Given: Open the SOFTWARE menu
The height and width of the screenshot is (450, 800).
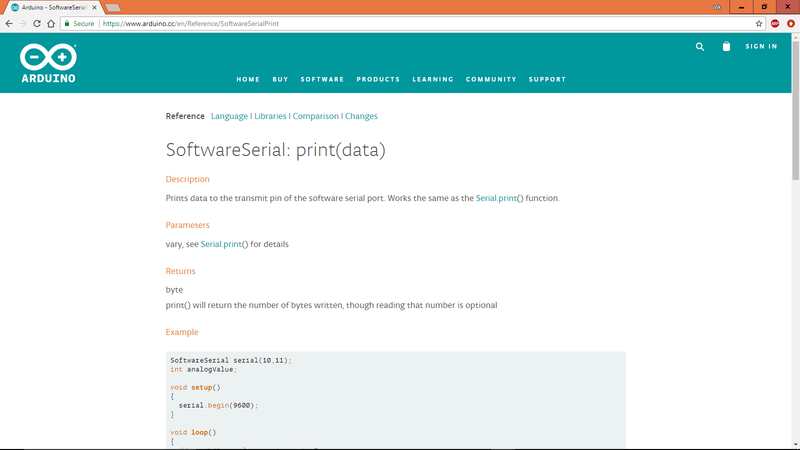Looking at the screenshot, I should [x=322, y=80].
